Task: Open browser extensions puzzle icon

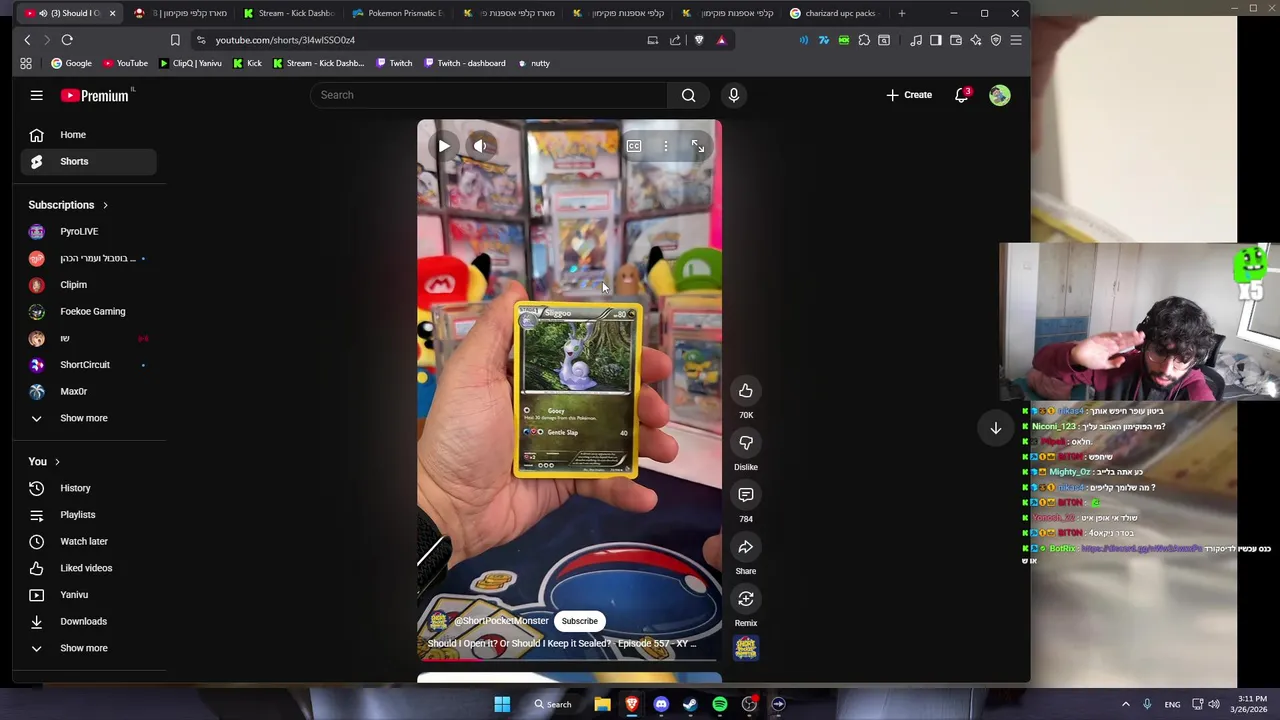Action: pyautogui.click(x=864, y=40)
